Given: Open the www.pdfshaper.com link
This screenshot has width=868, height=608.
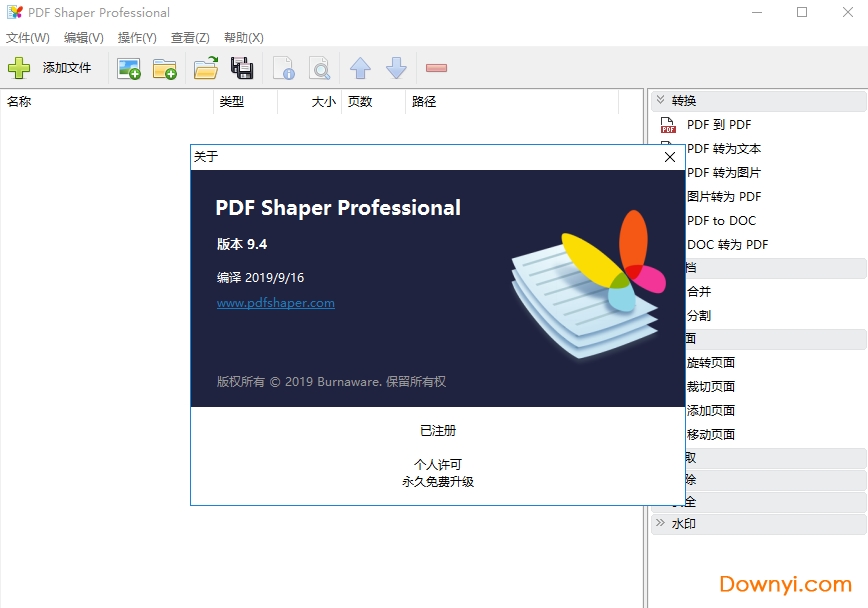Looking at the screenshot, I should pos(276,303).
